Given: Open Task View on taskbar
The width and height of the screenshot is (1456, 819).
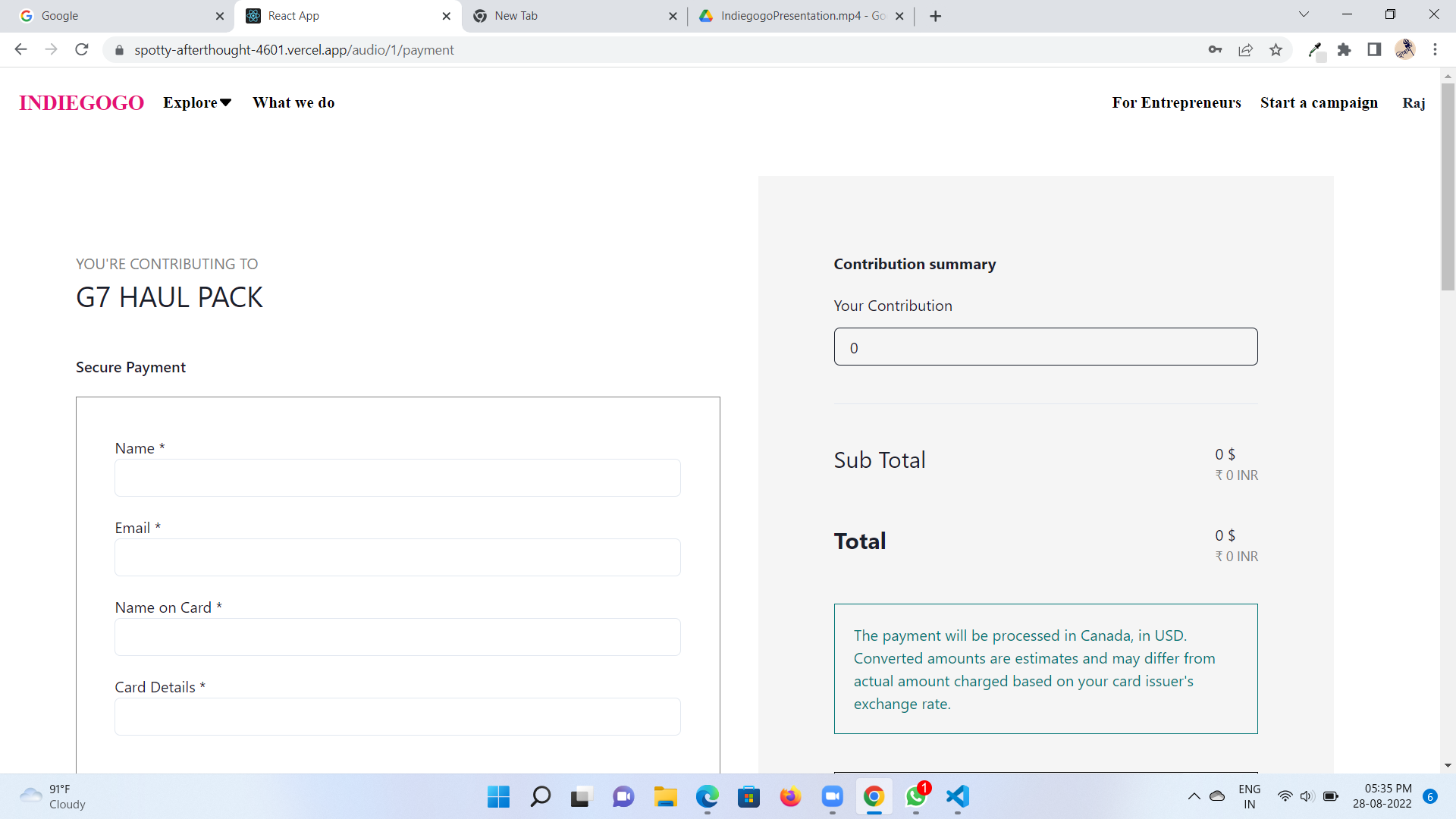Looking at the screenshot, I should [x=581, y=796].
